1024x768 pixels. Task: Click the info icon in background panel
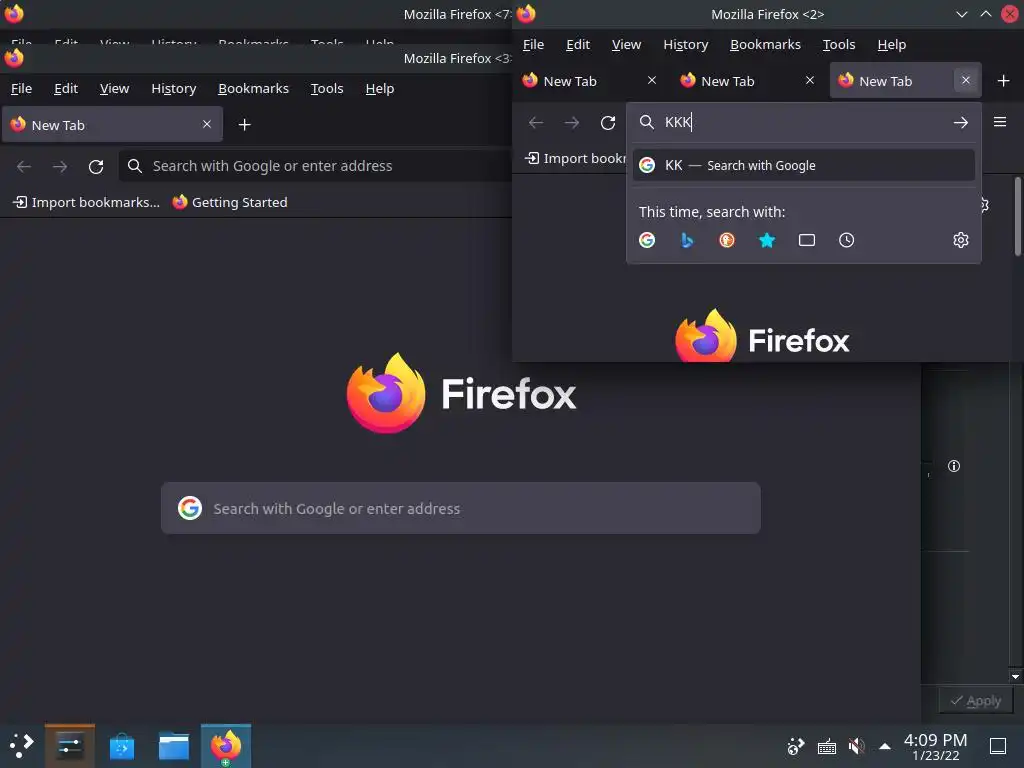(x=954, y=466)
